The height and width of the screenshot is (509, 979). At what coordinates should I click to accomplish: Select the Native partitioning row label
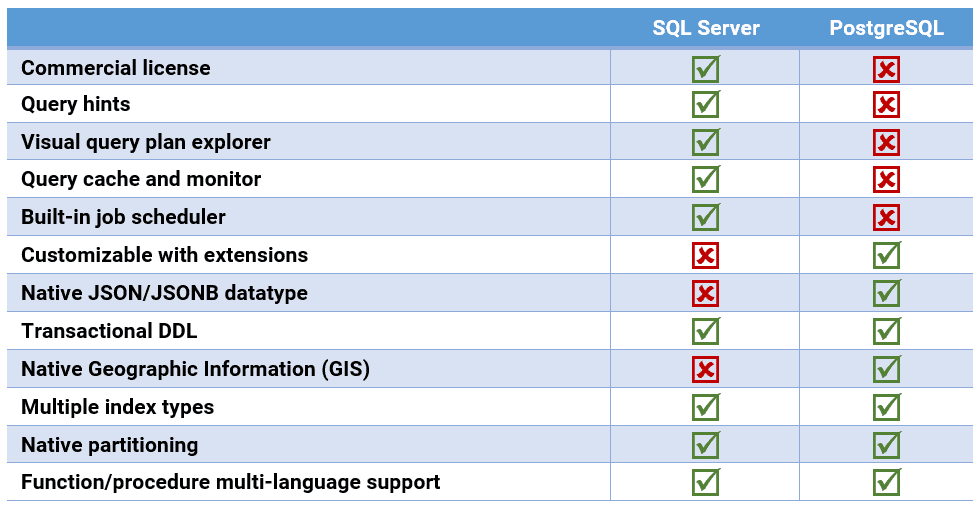[x=110, y=445]
